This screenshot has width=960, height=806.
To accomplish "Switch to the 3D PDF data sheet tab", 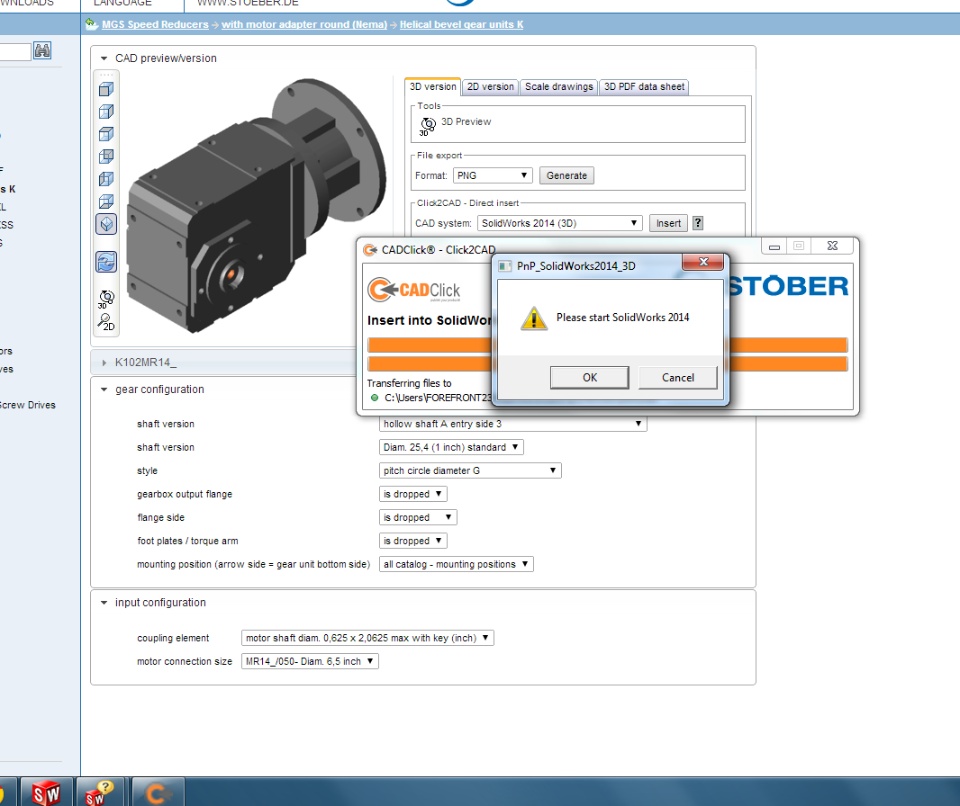I will (x=644, y=87).
